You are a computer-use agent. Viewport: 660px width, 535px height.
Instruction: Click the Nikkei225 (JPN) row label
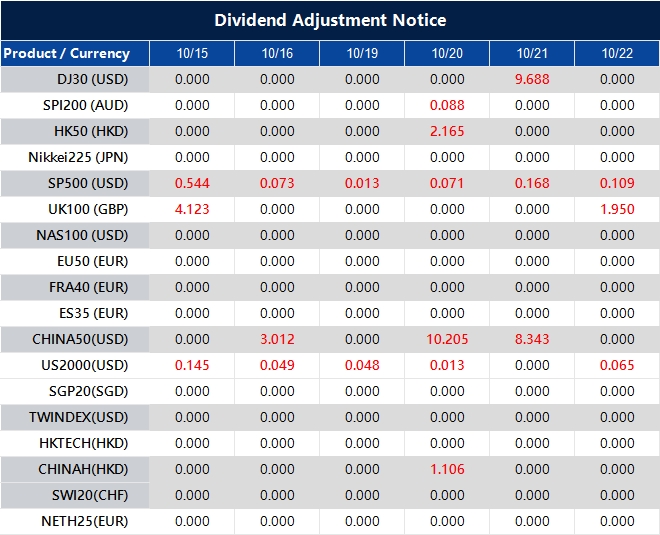click(78, 157)
